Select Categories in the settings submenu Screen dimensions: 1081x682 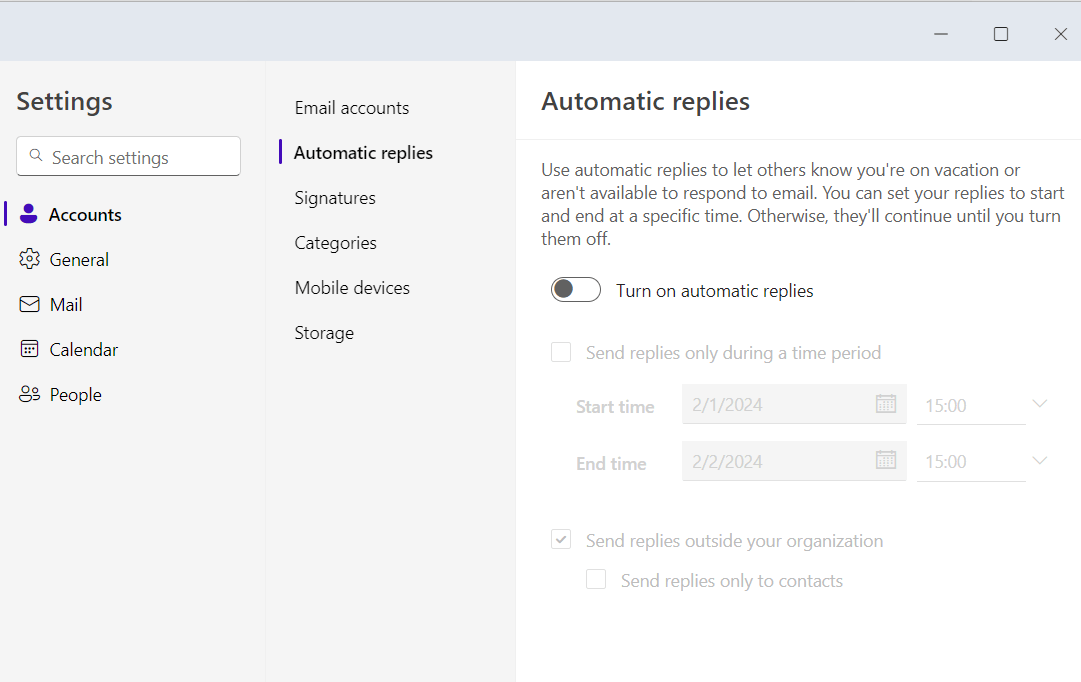[x=335, y=243]
